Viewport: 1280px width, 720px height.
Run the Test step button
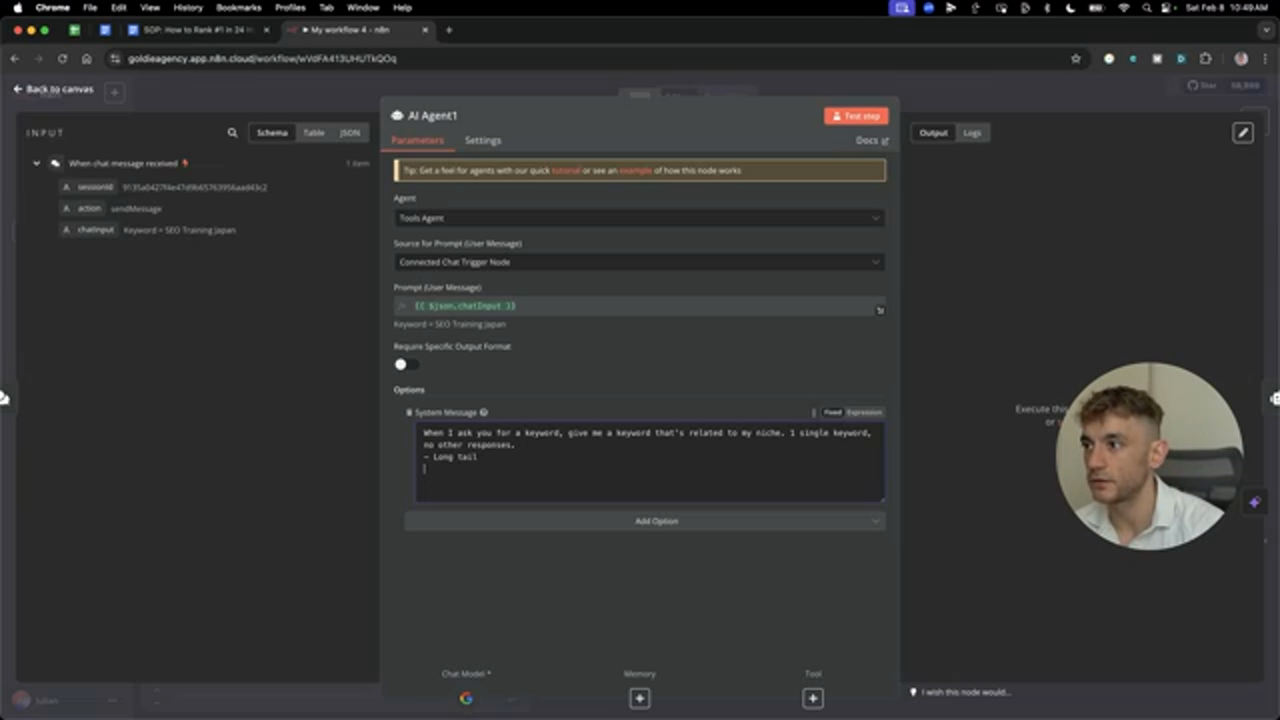[856, 116]
